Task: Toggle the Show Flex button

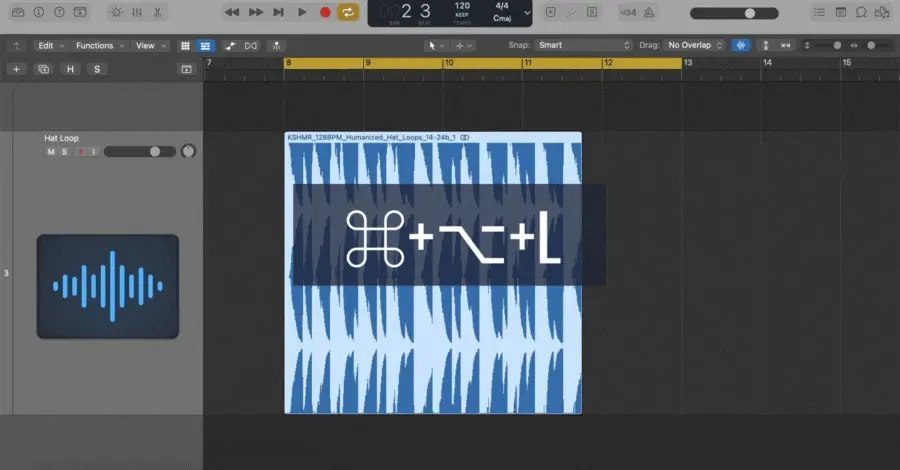Action: click(x=251, y=45)
